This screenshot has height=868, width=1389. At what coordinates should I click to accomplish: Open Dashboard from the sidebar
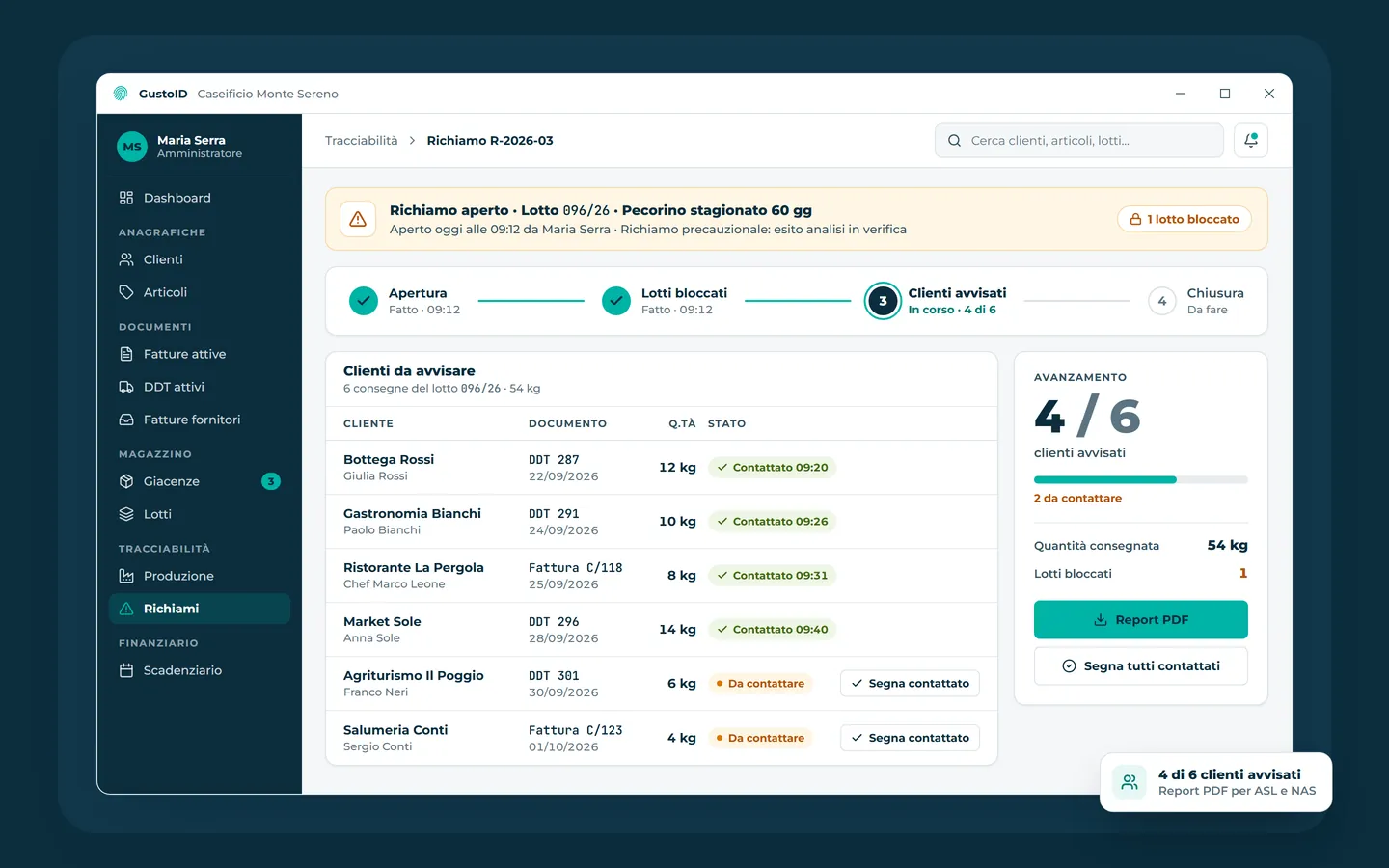pos(200,198)
